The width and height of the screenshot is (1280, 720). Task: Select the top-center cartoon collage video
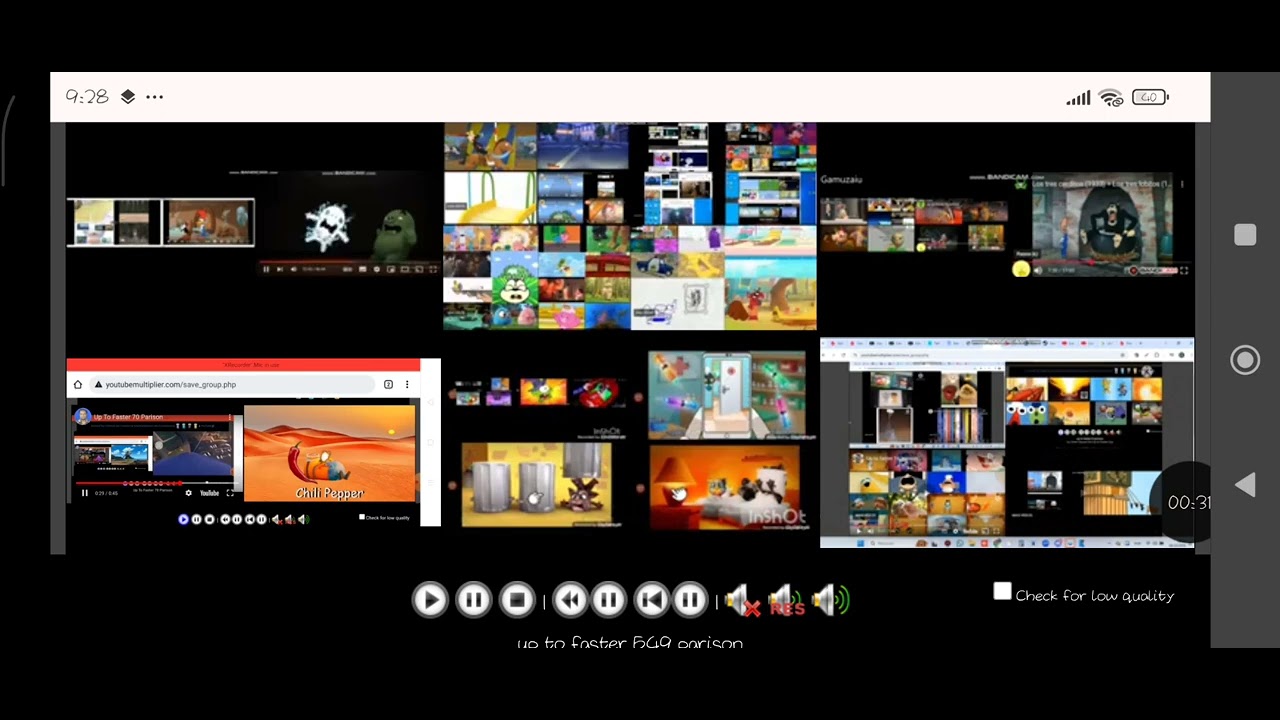coord(630,226)
